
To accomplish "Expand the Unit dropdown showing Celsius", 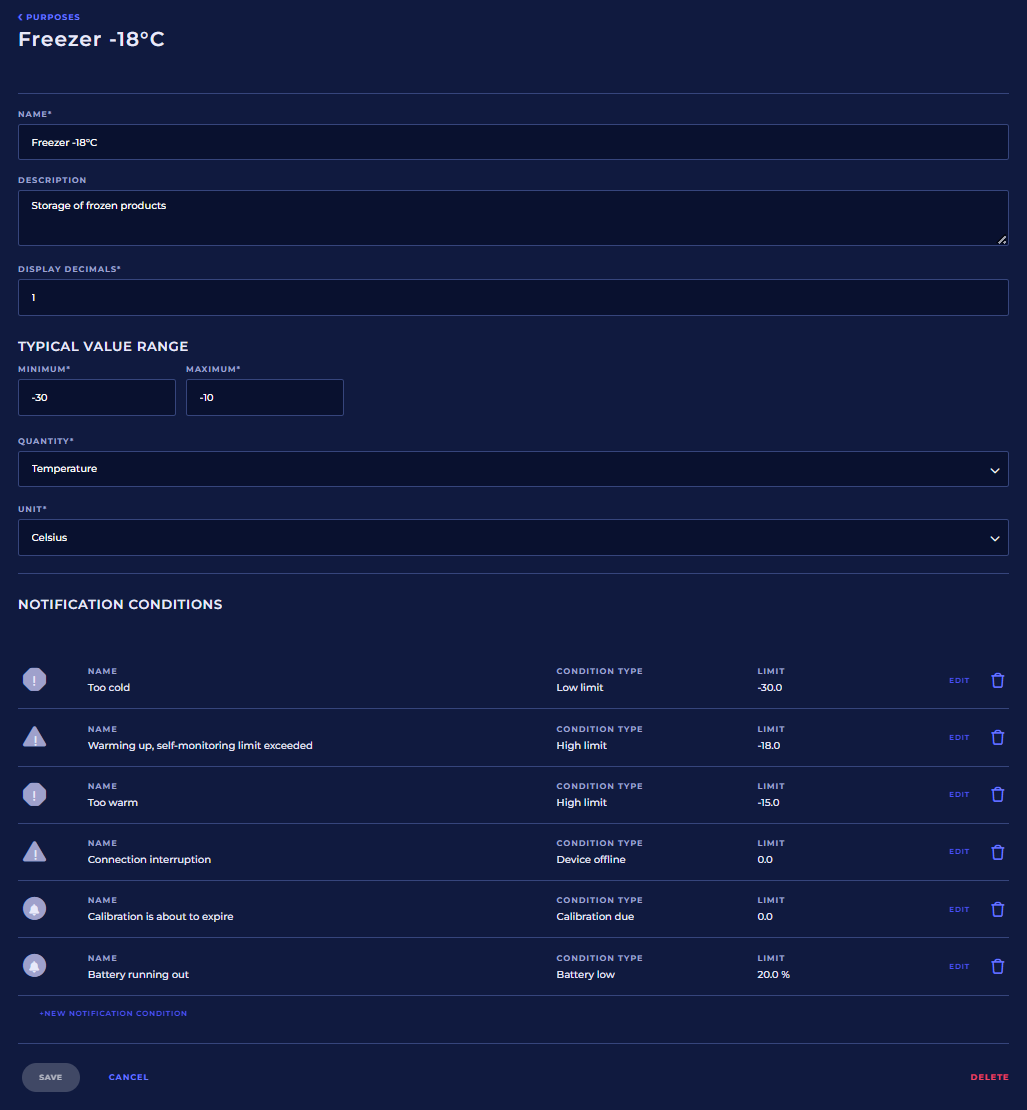I will pos(513,538).
